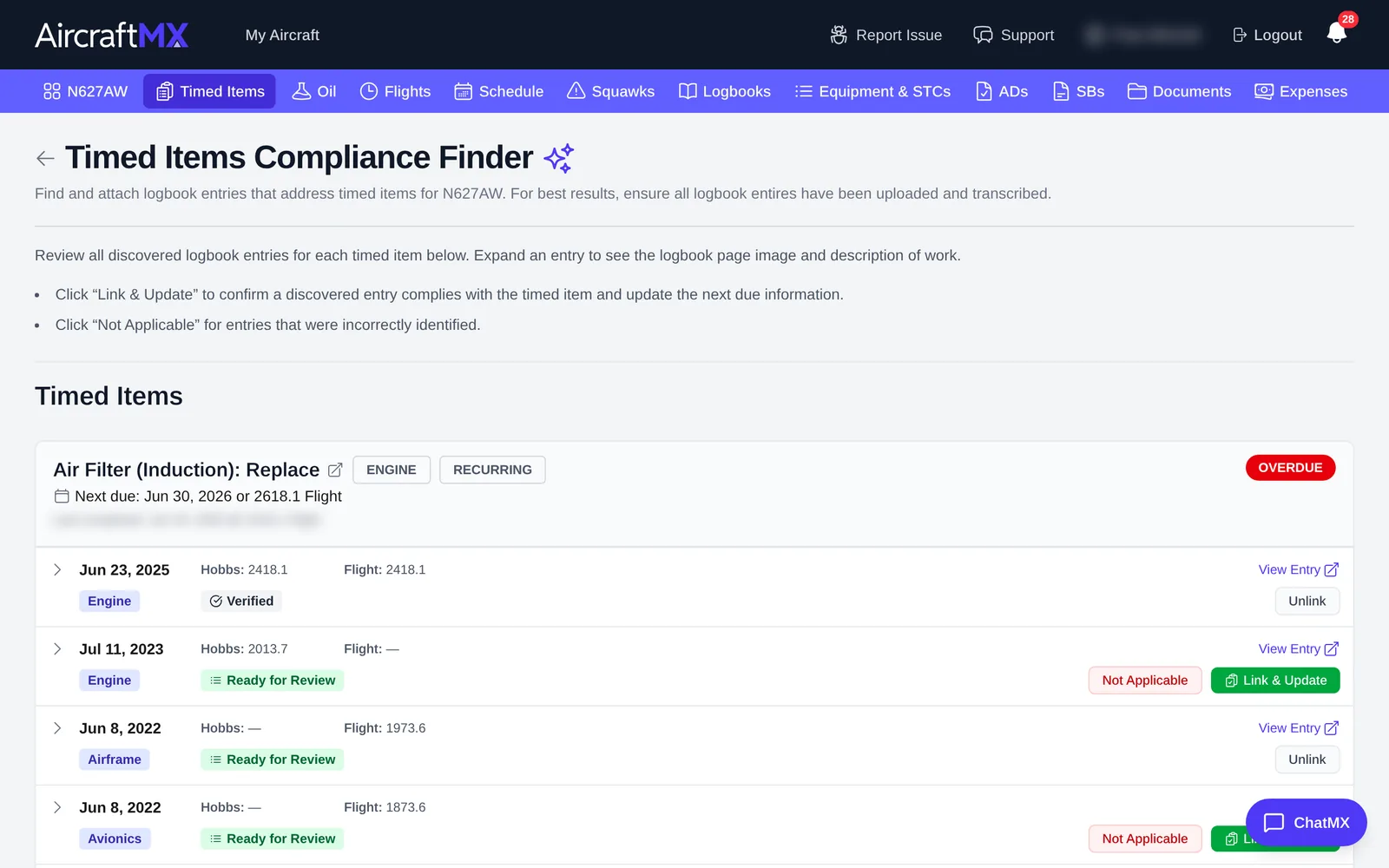1389x868 pixels.
Task: Mark Jul 11, 2023 entry Not Applicable
Action: pos(1145,681)
